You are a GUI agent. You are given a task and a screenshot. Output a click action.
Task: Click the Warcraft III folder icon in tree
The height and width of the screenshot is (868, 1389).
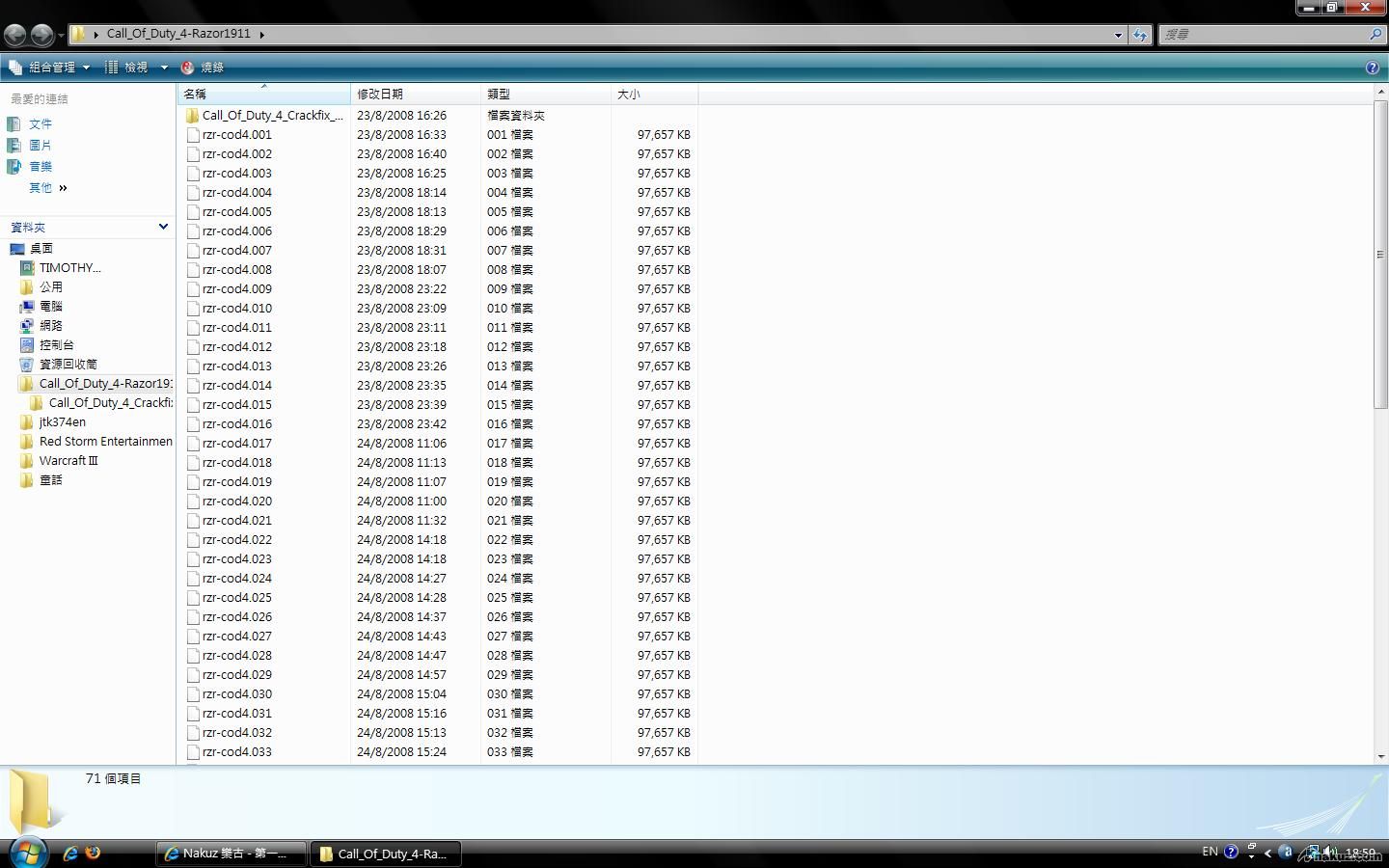click(27, 461)
